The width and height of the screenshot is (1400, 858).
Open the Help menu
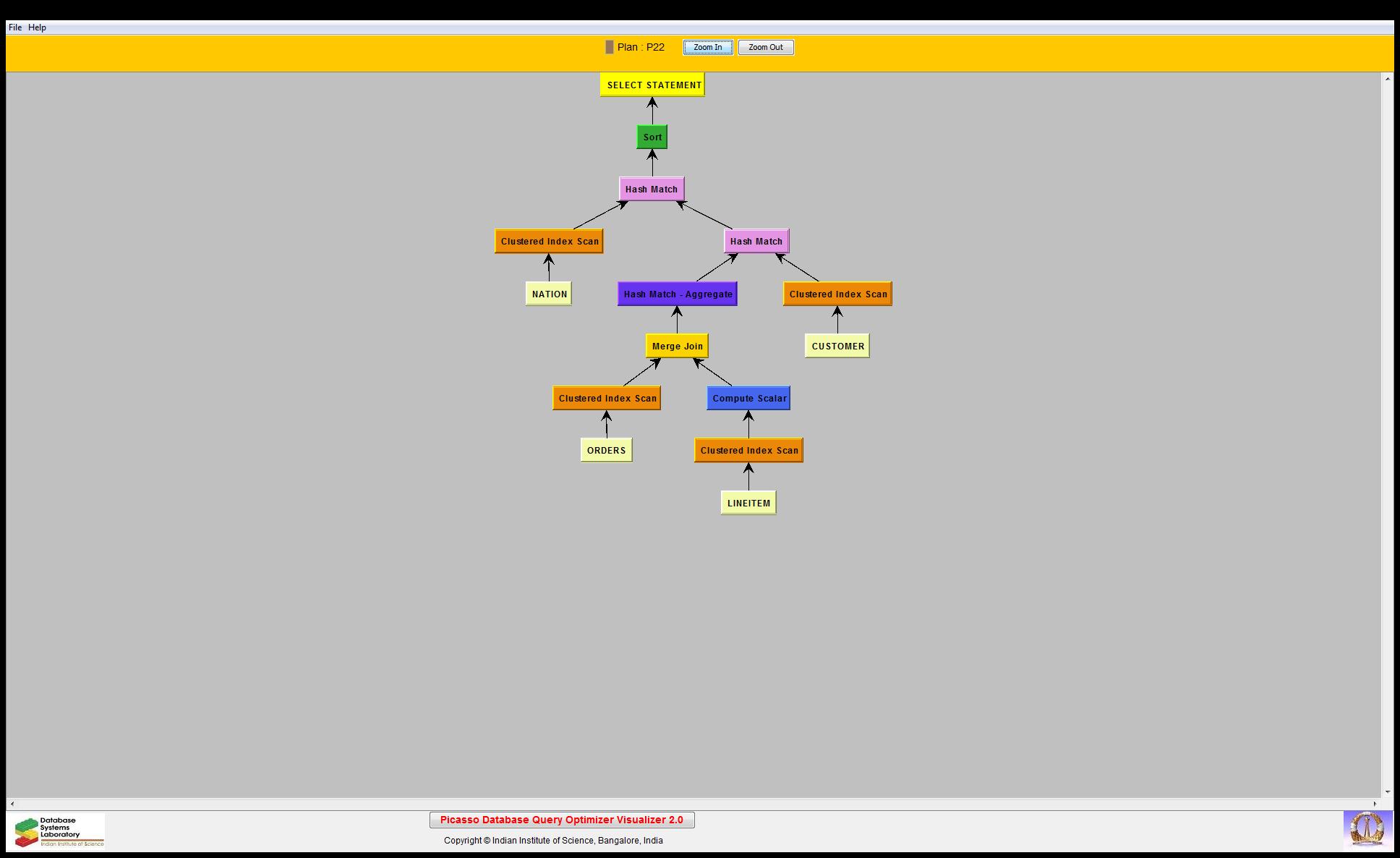point(37,27)
